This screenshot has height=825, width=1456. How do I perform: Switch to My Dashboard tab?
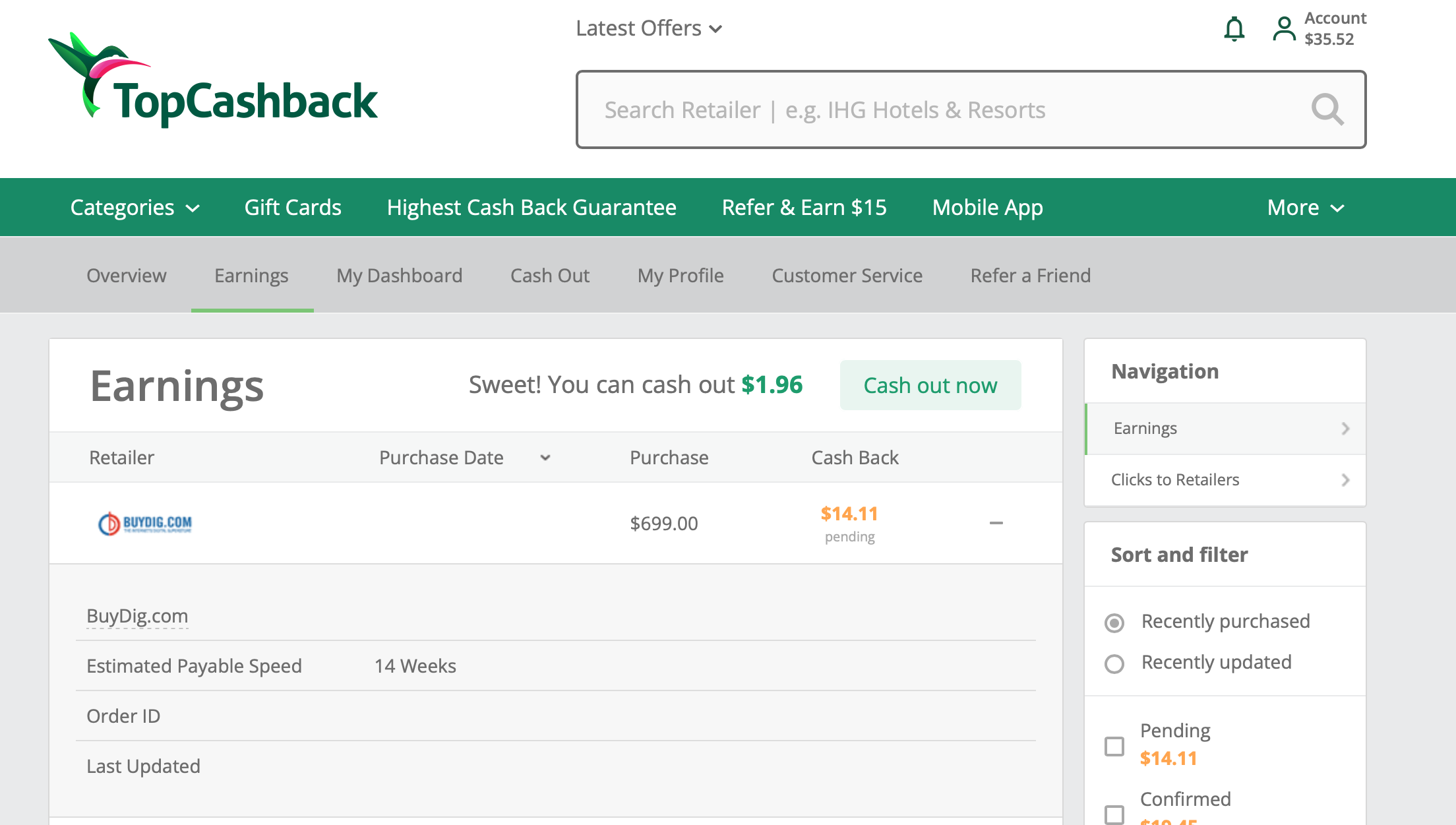click(399, 276)
